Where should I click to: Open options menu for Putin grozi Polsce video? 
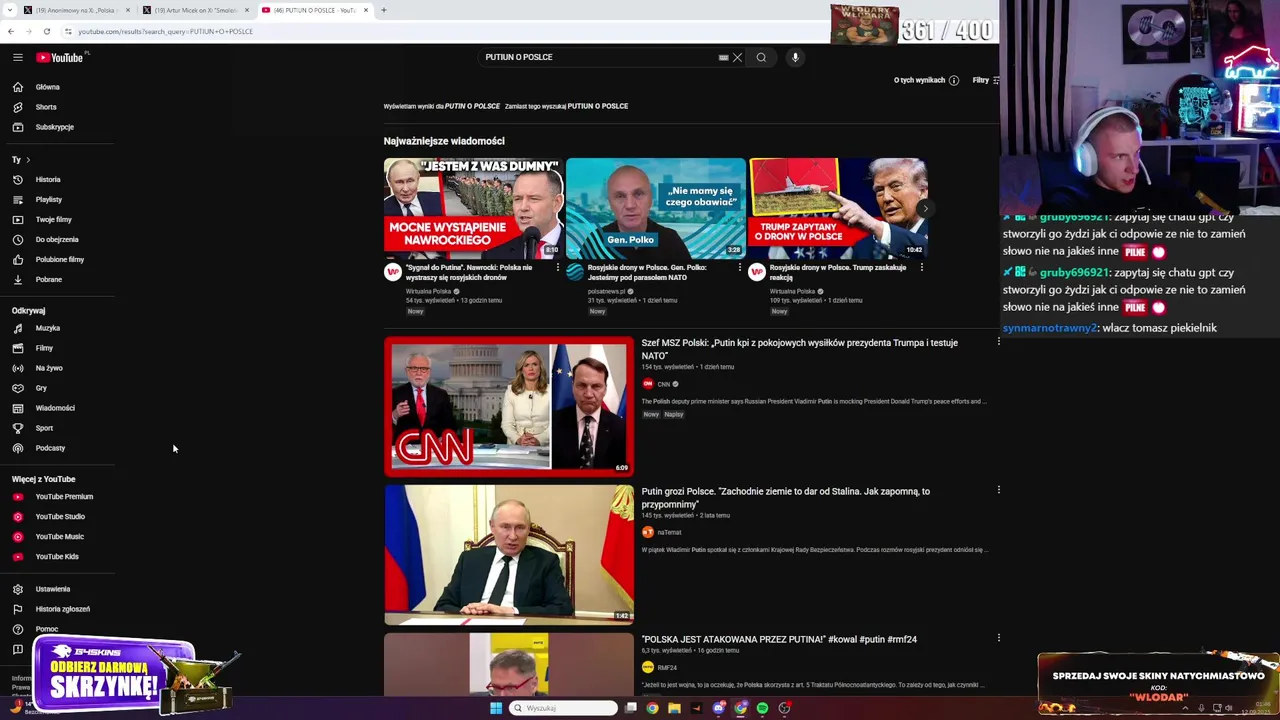click(x=998, y=490)
